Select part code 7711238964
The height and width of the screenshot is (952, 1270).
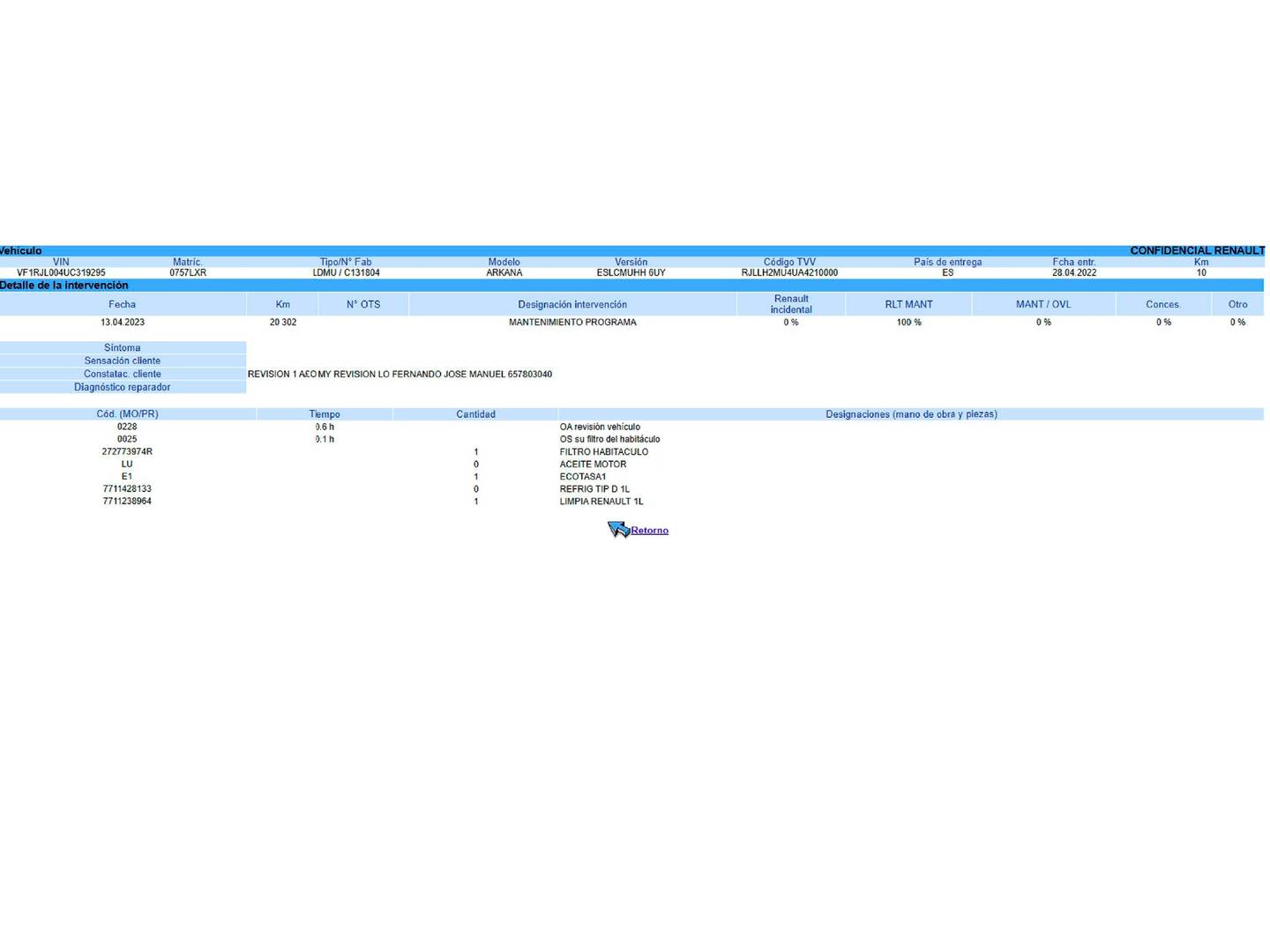pyautogui.click(x=127, y=502)
